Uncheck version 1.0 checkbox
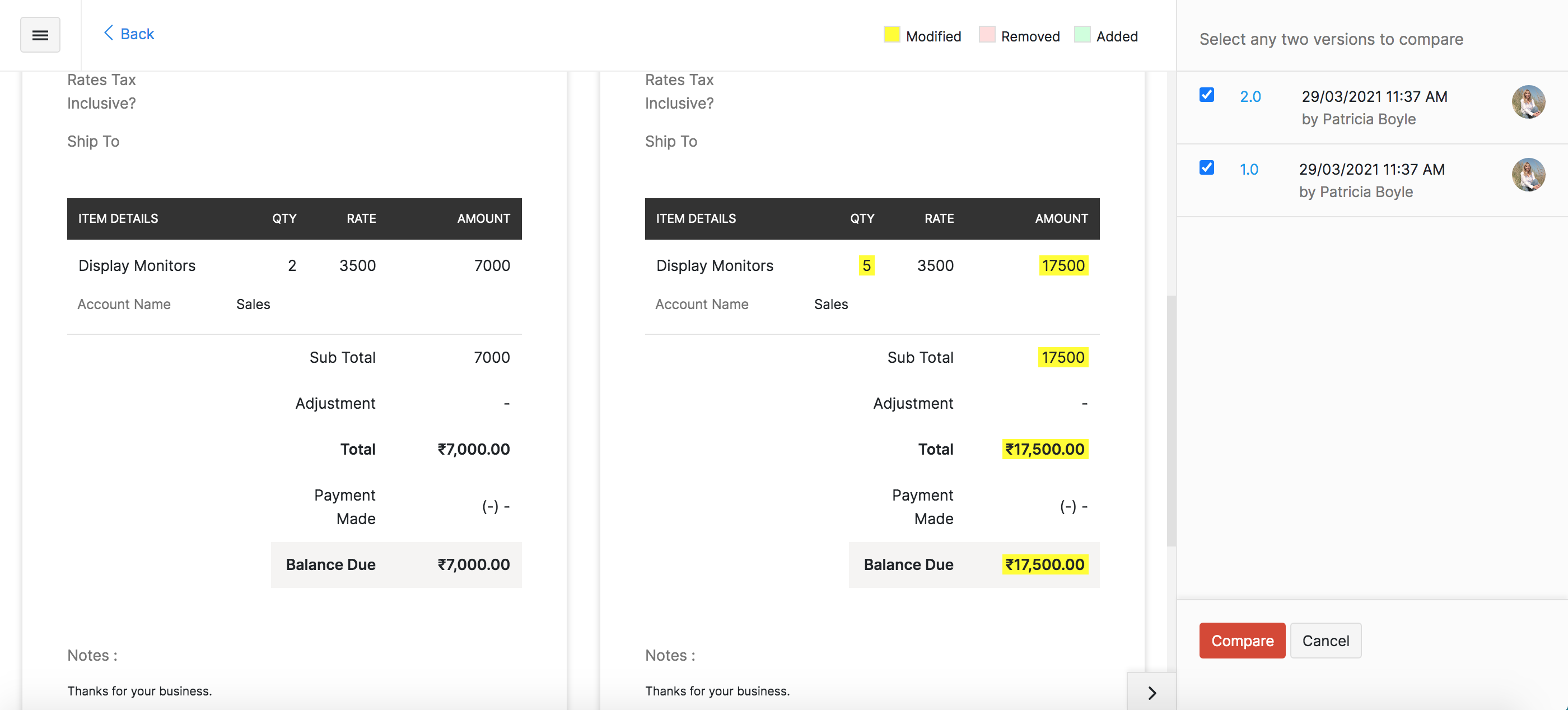This screenshot has width=1568, height=710. [1206, 167]
